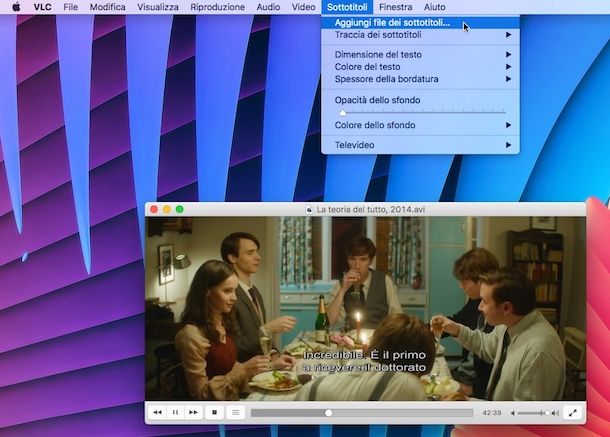Pause the video playback

click(175, 412)
